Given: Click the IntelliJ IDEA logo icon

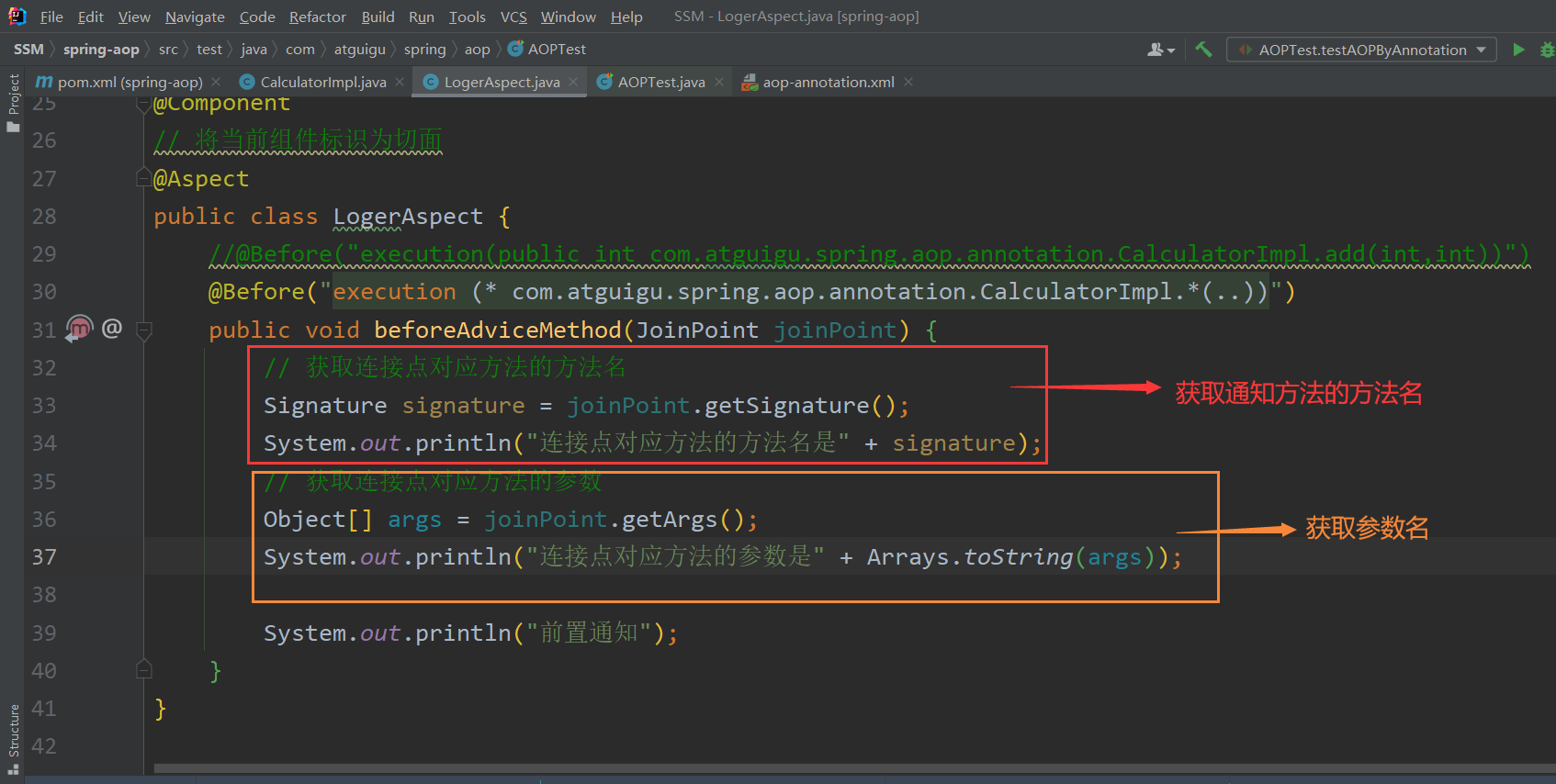Looking at the screenshot, I should click(17, 16).
